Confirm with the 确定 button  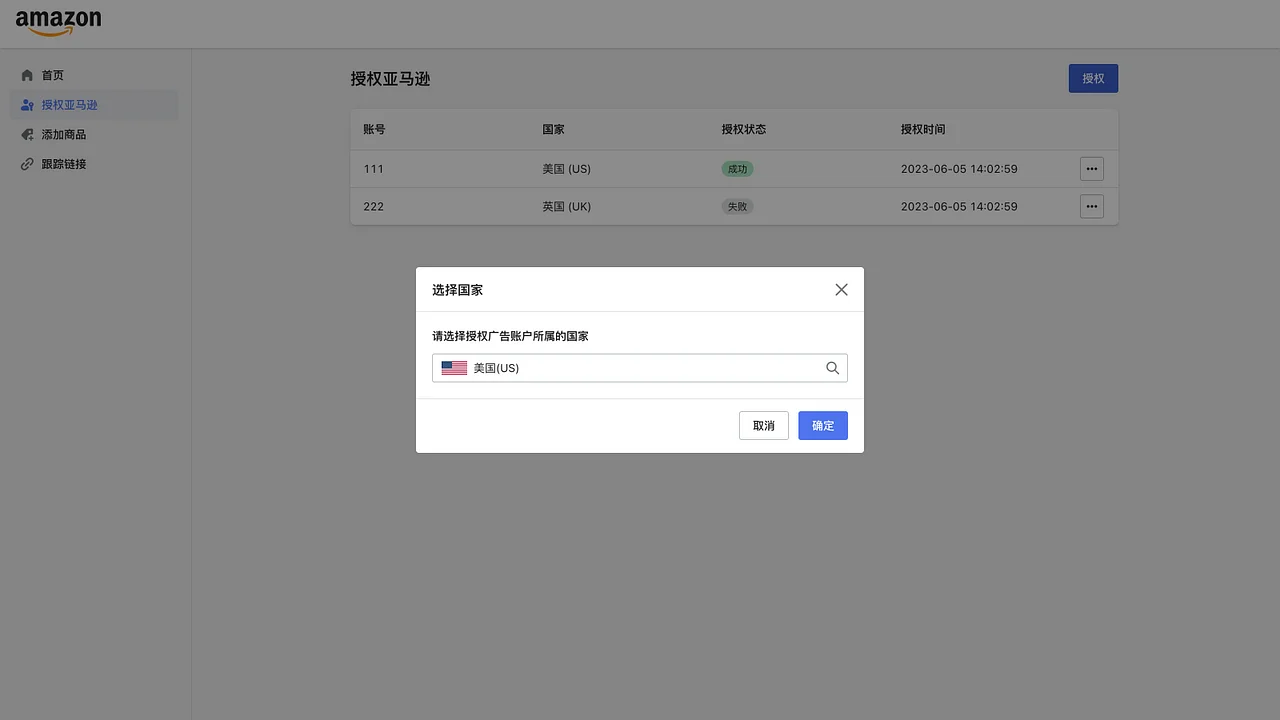(823, 425)
